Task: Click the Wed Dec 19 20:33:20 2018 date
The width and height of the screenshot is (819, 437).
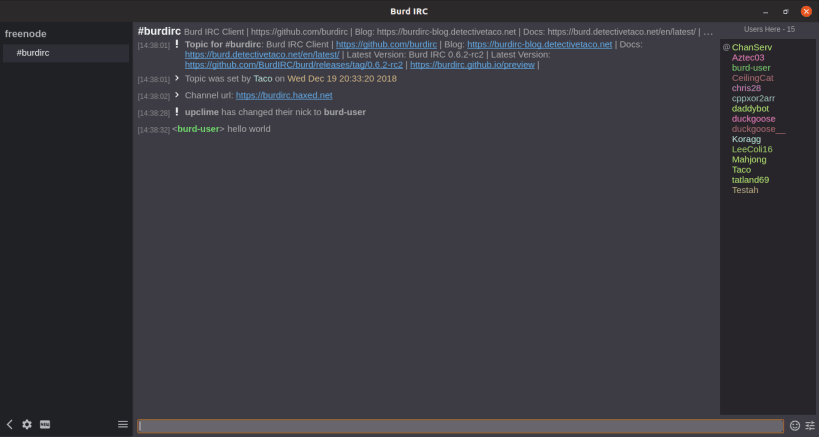Action: pyautogui.click(x=342, y=79)
